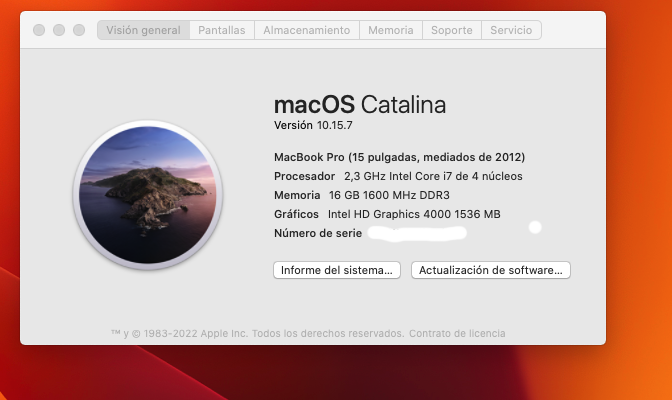This screenshot has width=672, height=400.
Task: Open the Pantallas tab
Action: pos(222,30)
